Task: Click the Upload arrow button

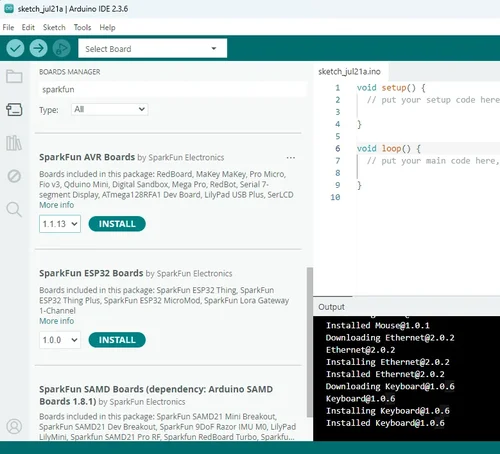Action: tap(38, 48)
